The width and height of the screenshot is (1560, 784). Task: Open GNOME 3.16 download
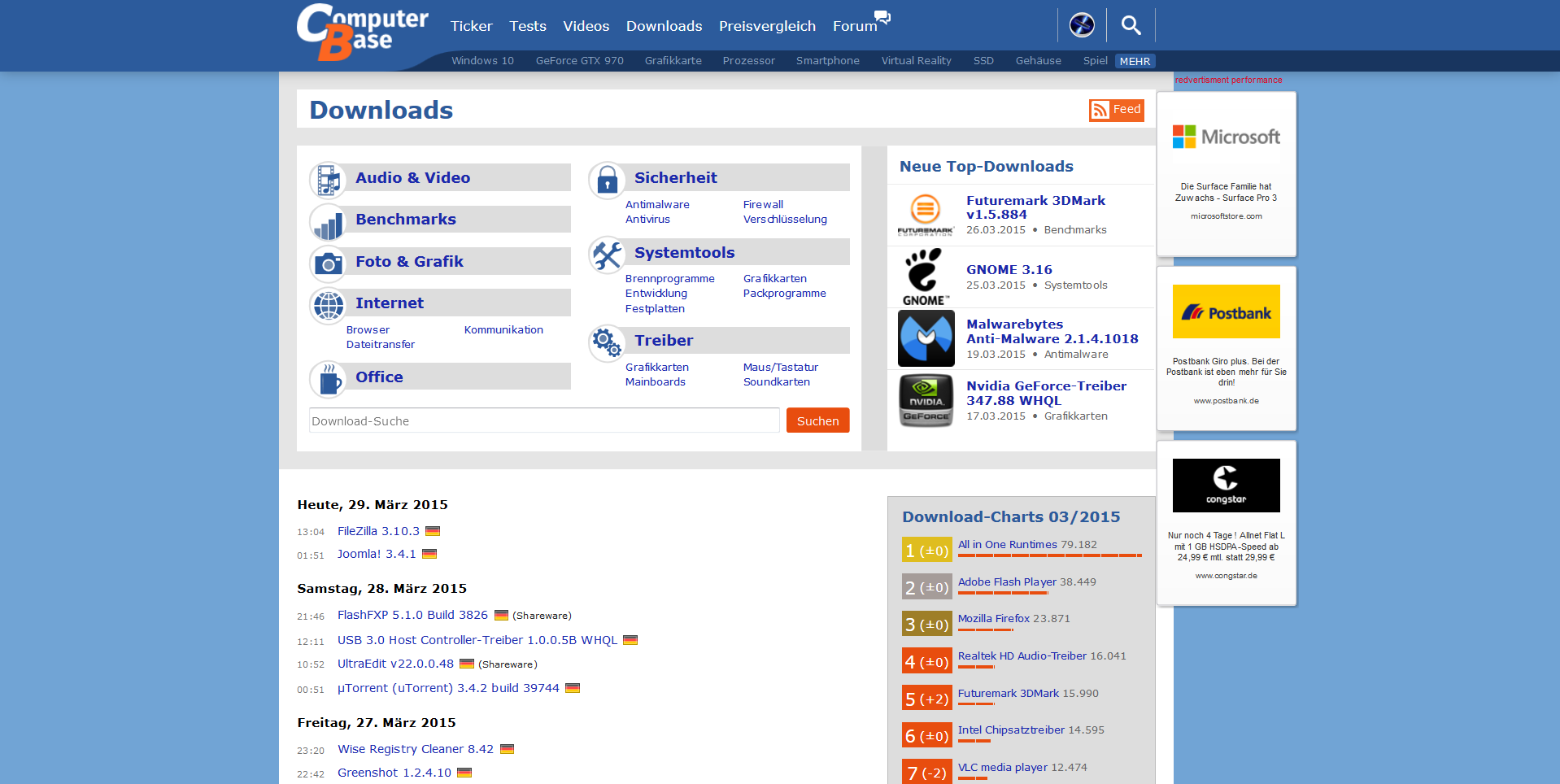1009,270
